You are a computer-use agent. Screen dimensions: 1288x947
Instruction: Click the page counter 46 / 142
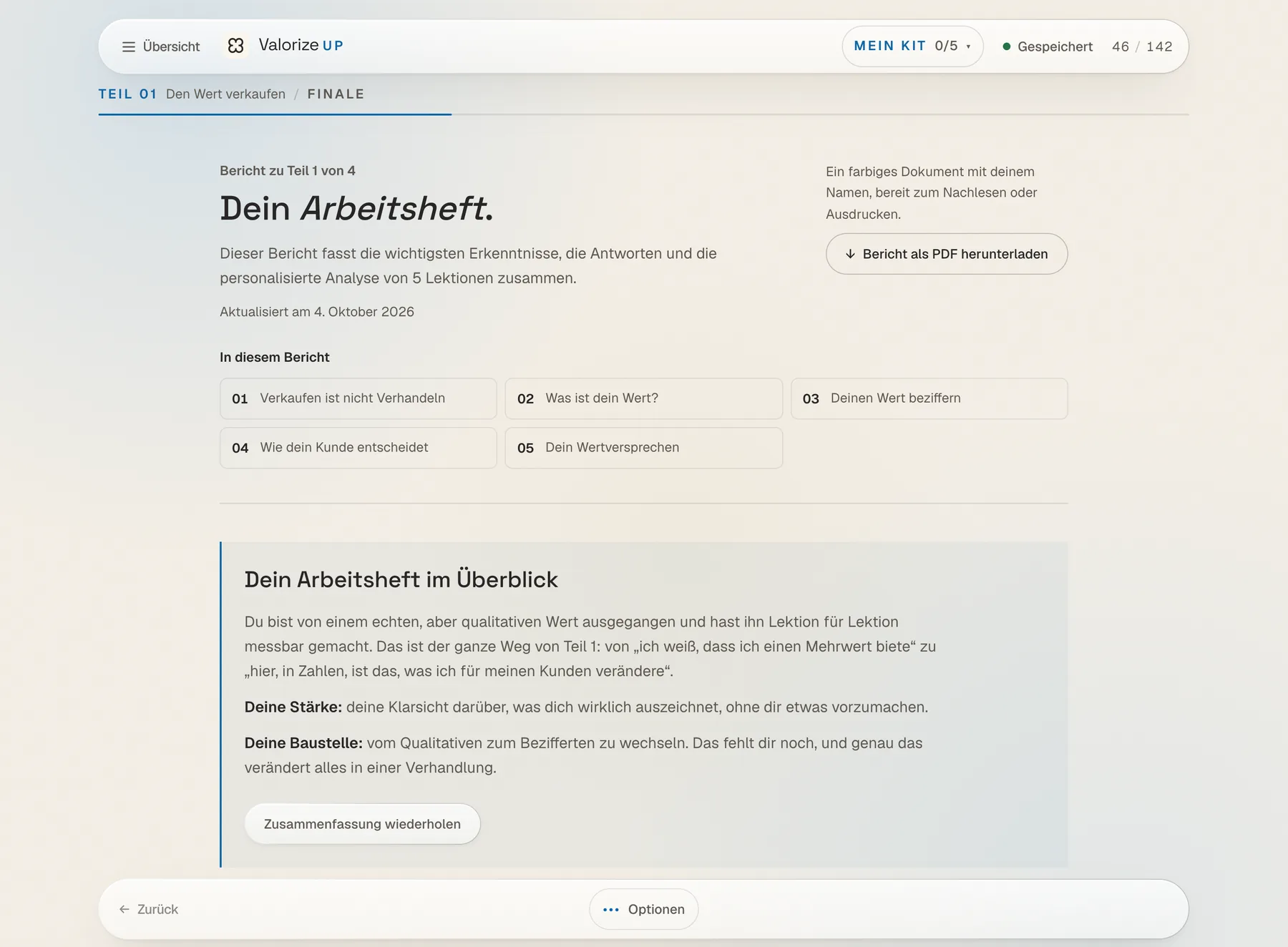1142,46
